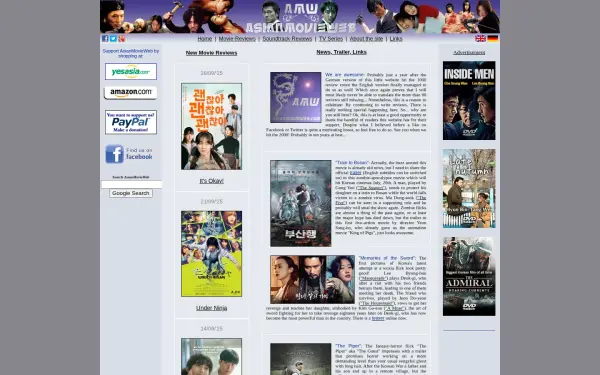Viewport: 600px width, 375px height.
Task: Go to Home in navigation bar
Action: (x=205, y=39)
